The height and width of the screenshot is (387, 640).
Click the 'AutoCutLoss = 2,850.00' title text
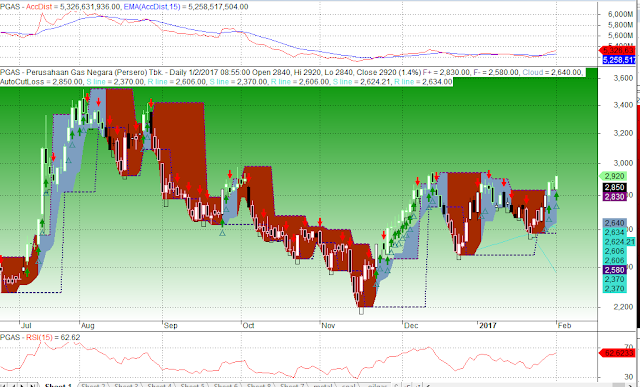coord(42,82)
